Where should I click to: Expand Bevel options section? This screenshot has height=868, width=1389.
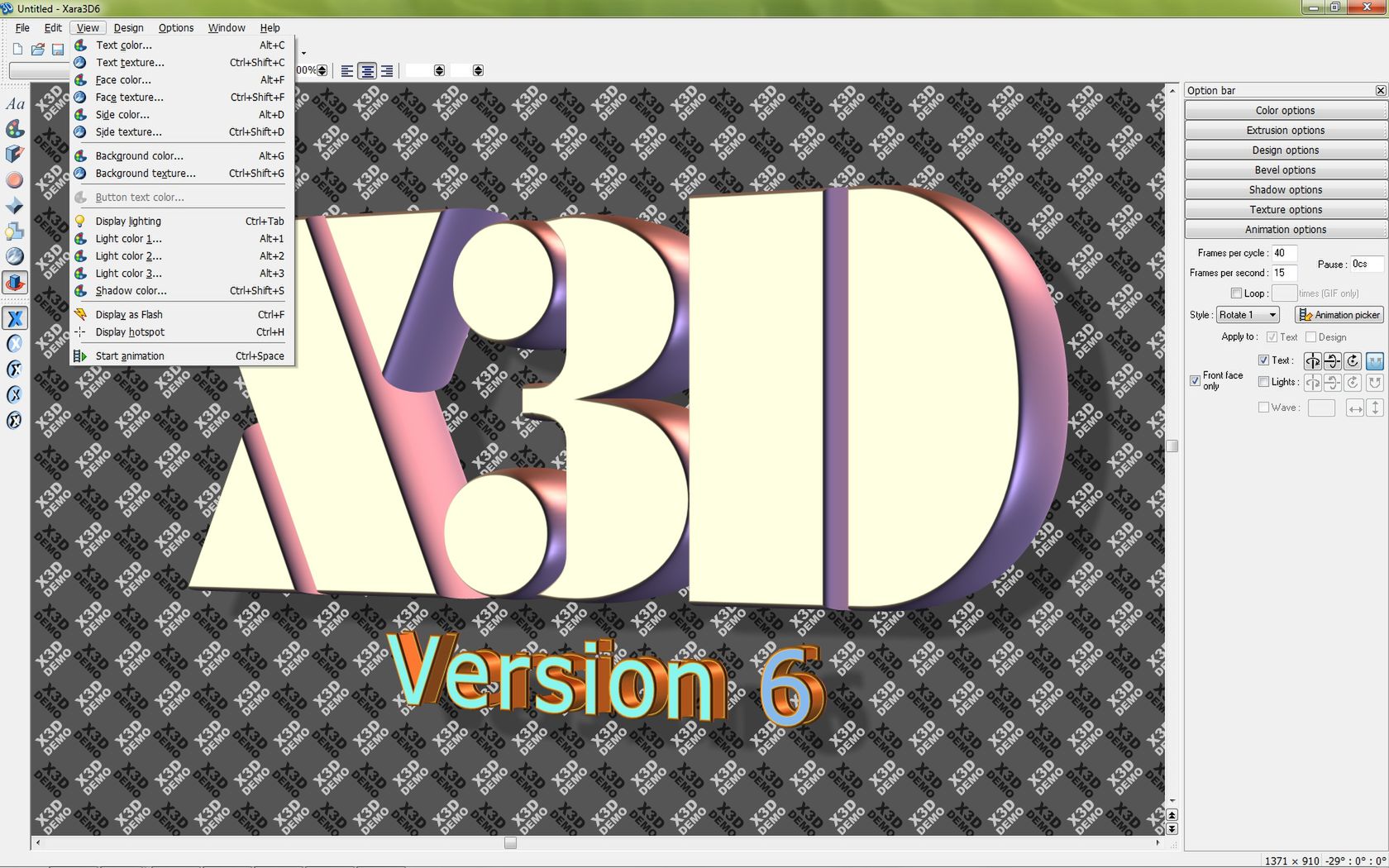click(1286, 170)
